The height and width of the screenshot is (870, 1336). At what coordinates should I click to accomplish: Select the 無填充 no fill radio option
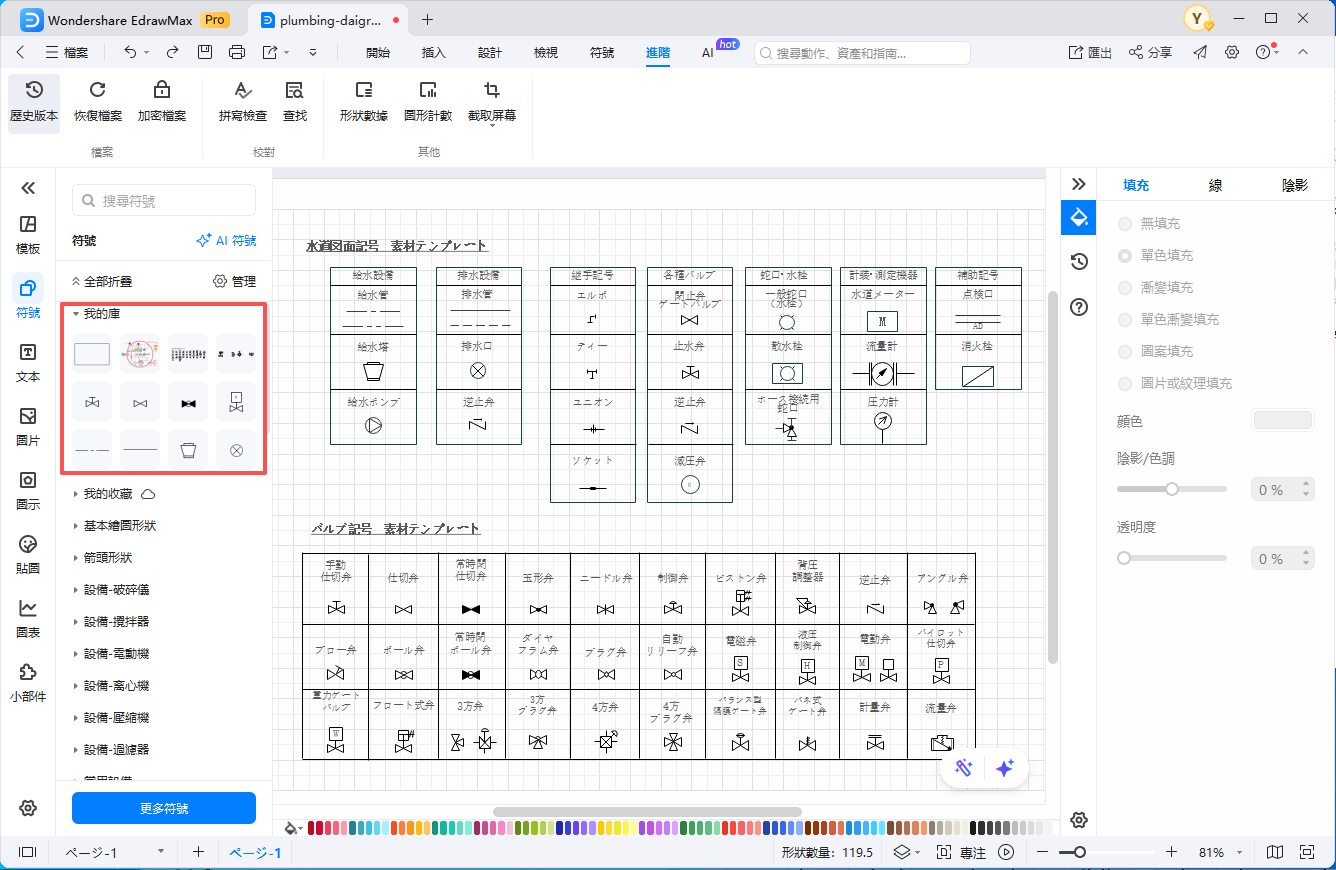coord(1126,224)
